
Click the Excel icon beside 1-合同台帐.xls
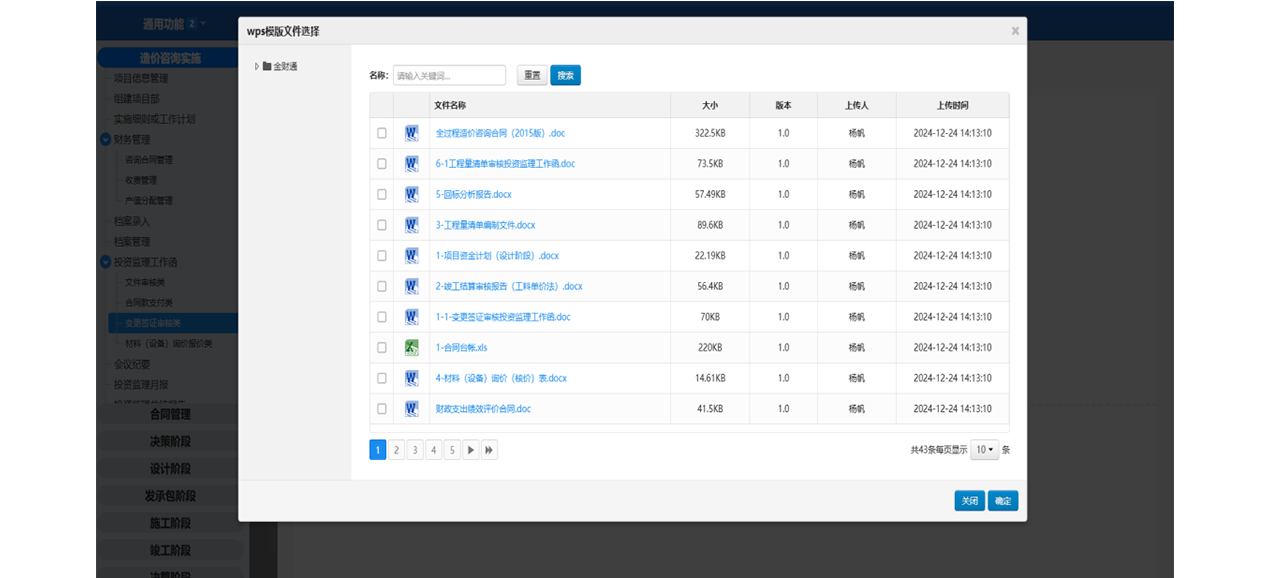pos(411,348)
